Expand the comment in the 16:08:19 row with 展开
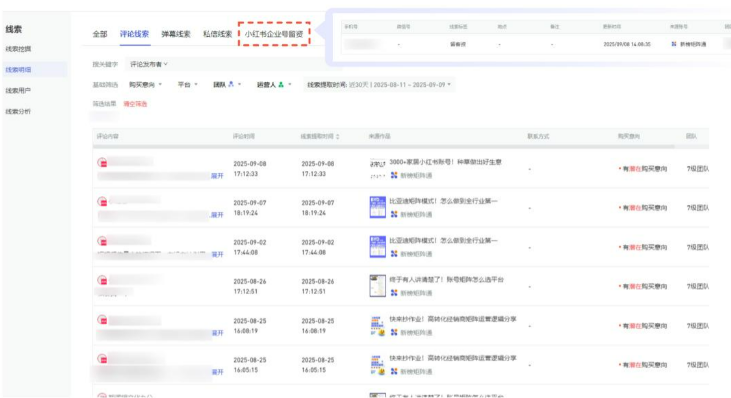 tap(217, 333)
